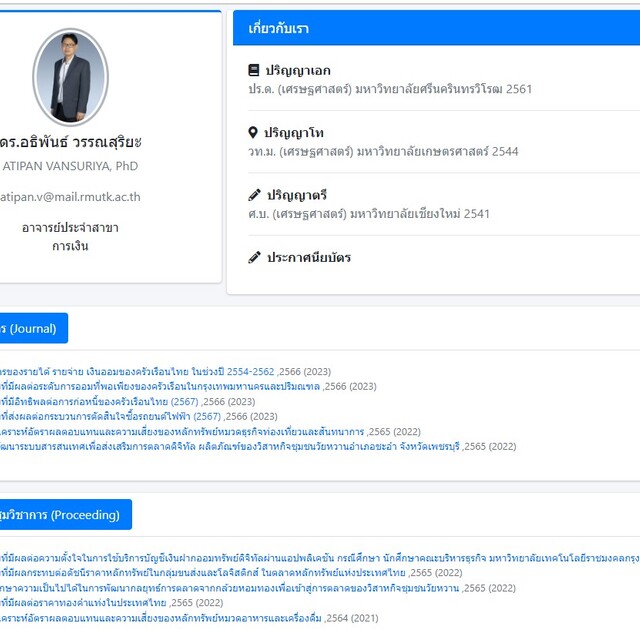Open the Proceeding section button
This screenshot has width=640, height=640.
pyautogui.click(x=64, y=514)
